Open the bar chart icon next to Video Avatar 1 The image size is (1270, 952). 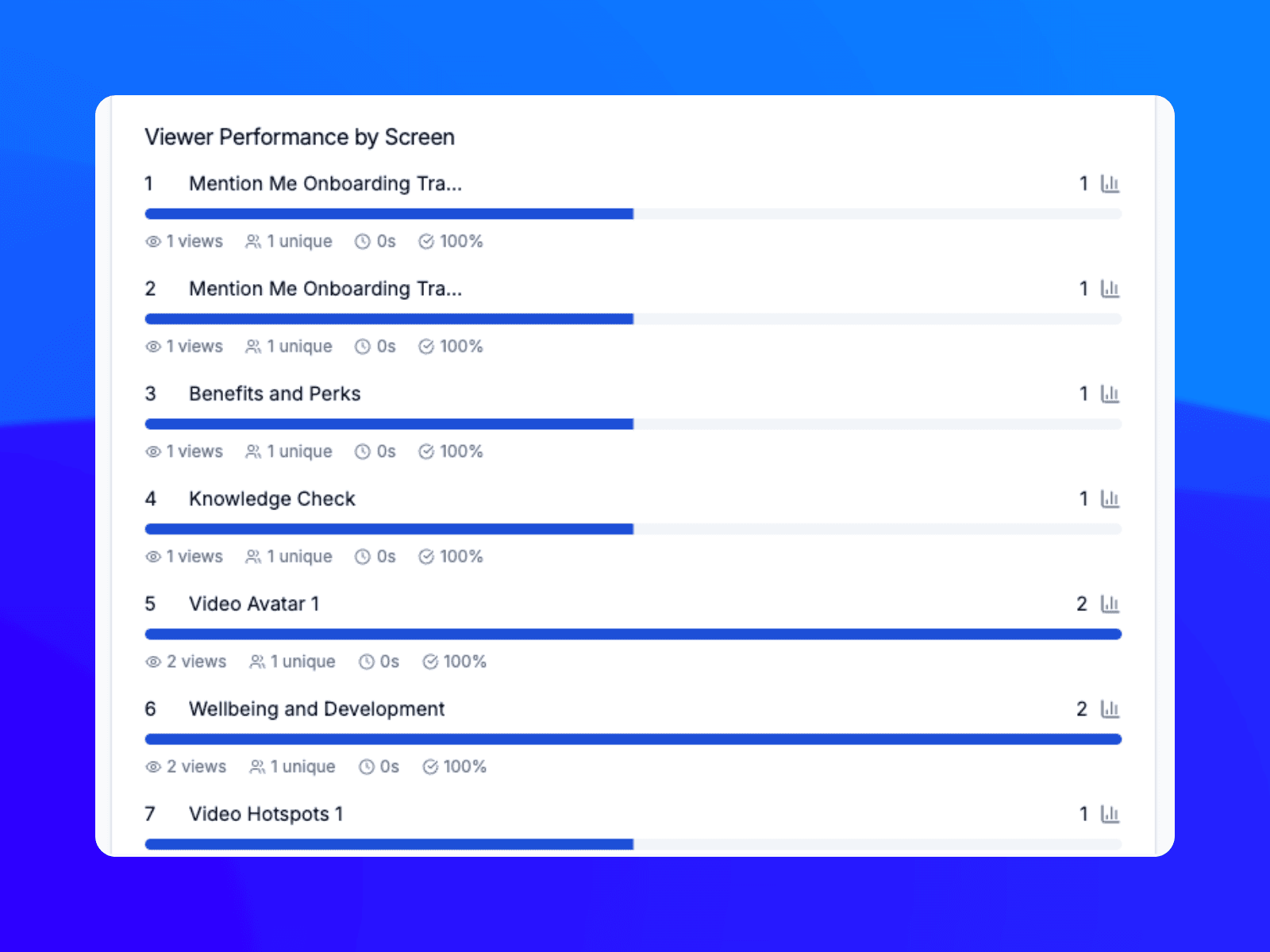[x=1110, y=604]
